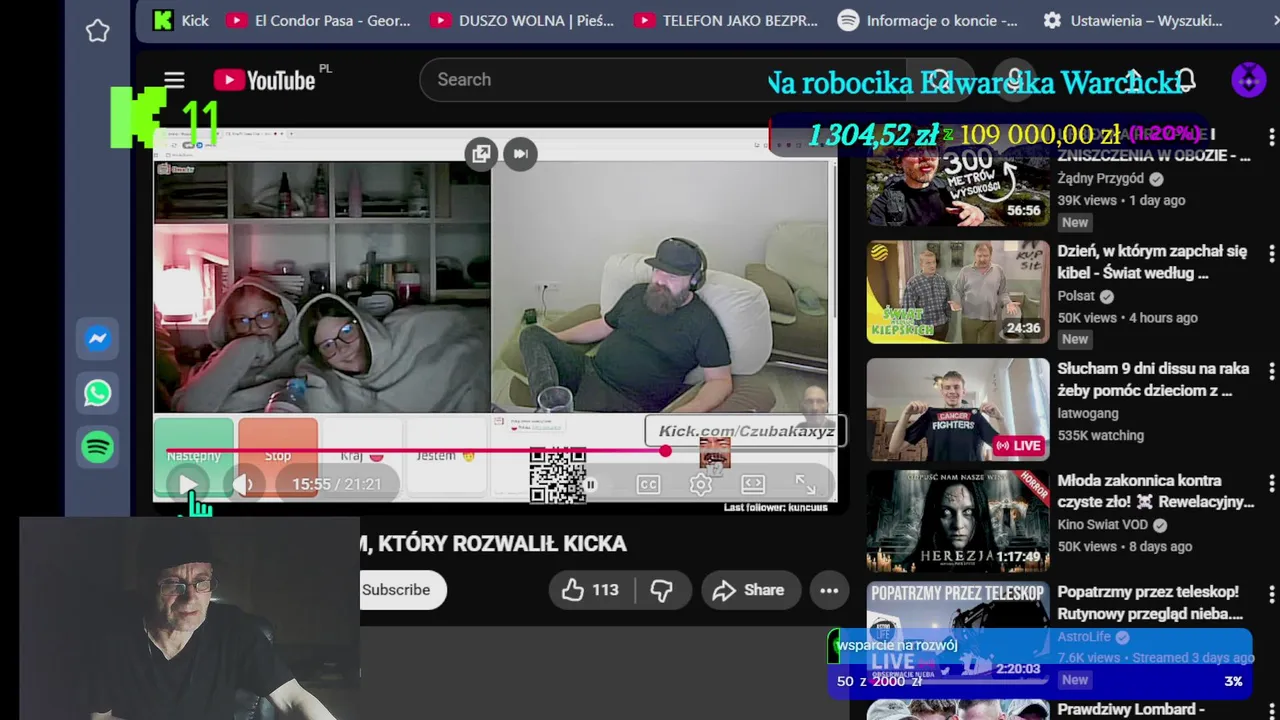The width and height of the screenshot is (1280, 720).
Task: Open more actions ellipsis below video
Action: pos(829,590)
